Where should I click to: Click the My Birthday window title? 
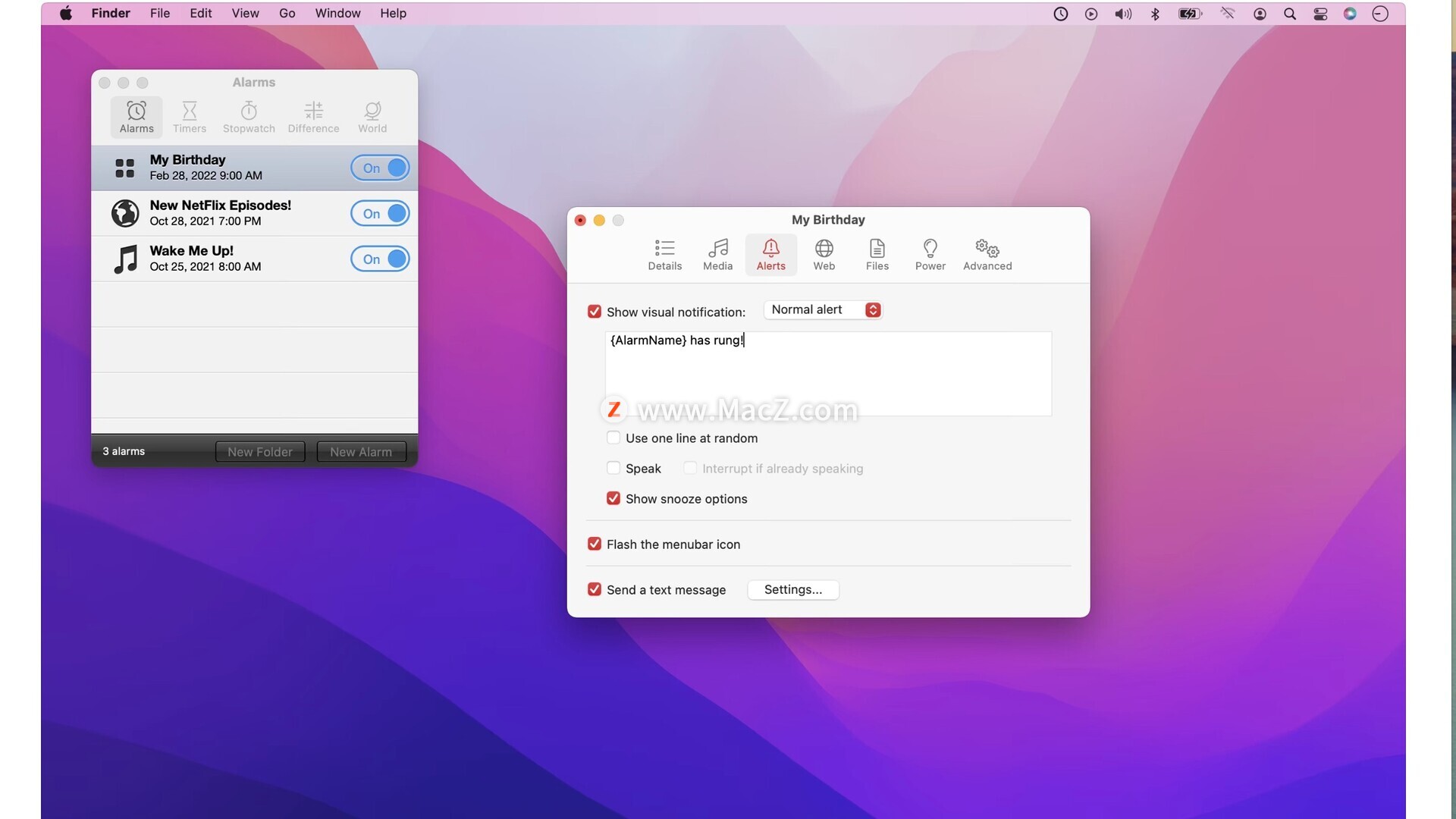(x=828, y=219)
